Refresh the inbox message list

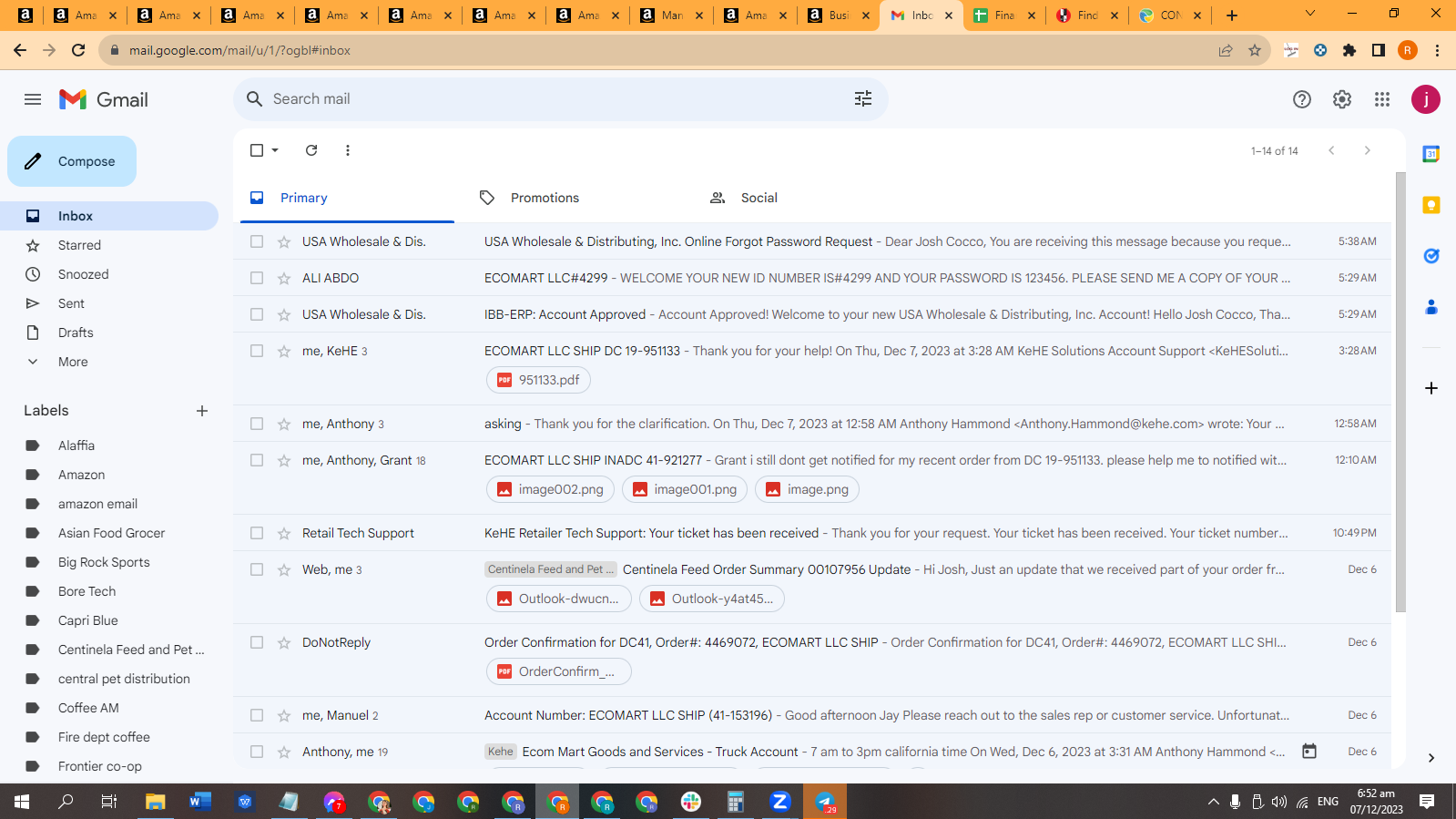[311, 150]
